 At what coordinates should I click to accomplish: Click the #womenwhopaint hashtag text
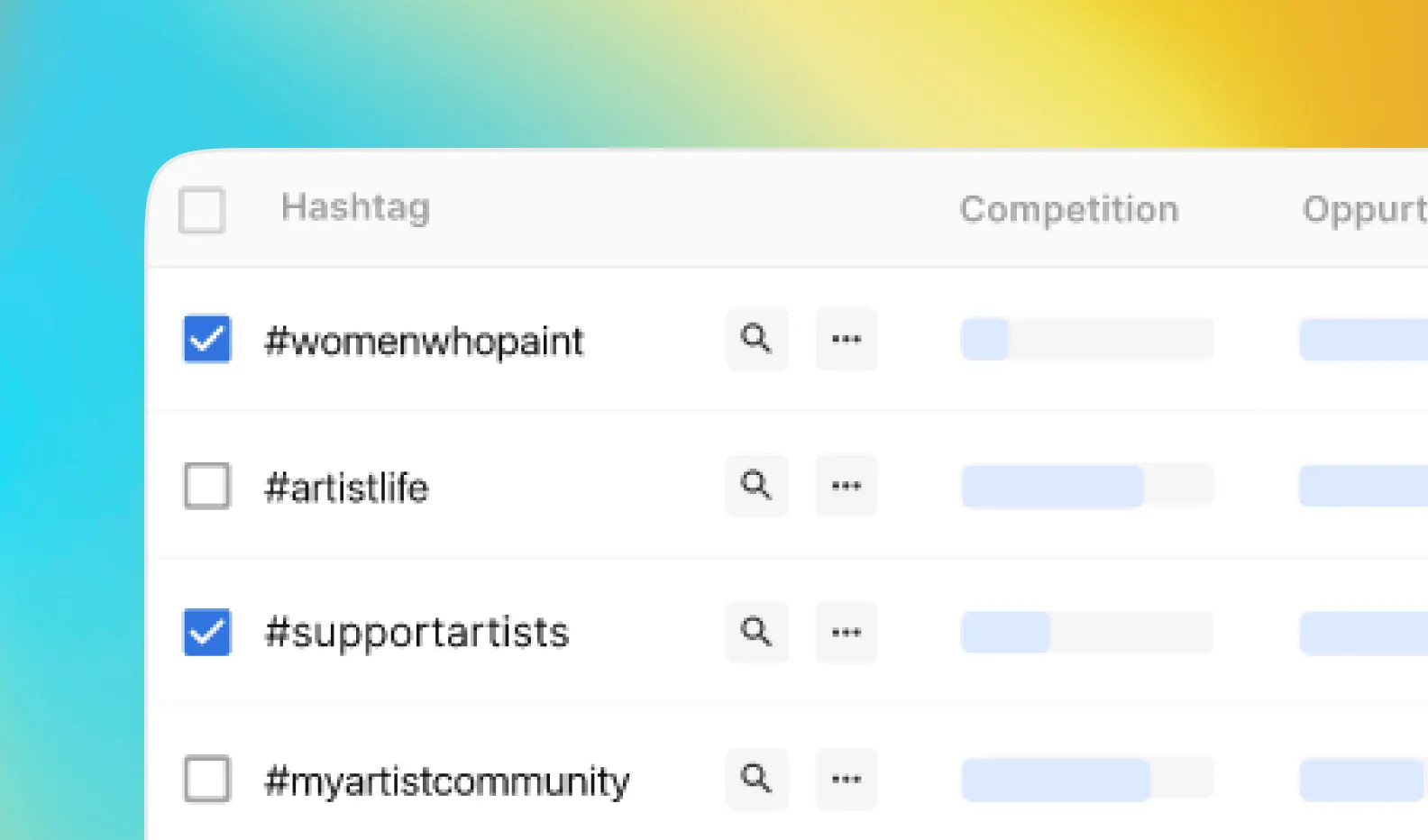425,342
